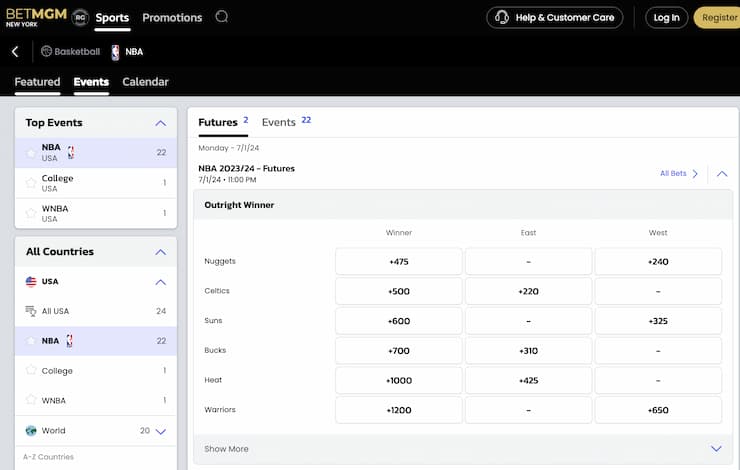Click the USA flag icon
This screenshot has width=740, height=470.
click(31, 282)
